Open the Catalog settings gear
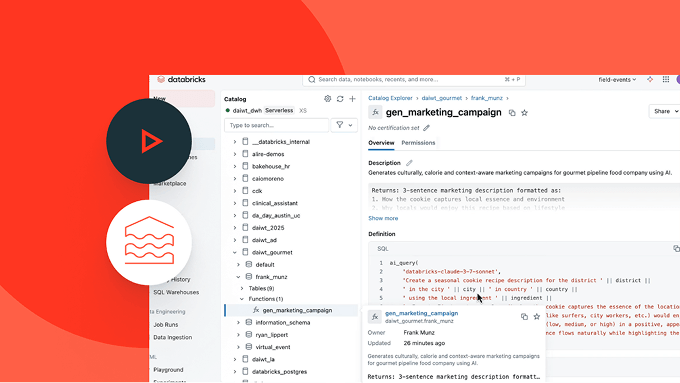Image resolution: width=680 pixels, height=383 pixels. pos(327,99)
